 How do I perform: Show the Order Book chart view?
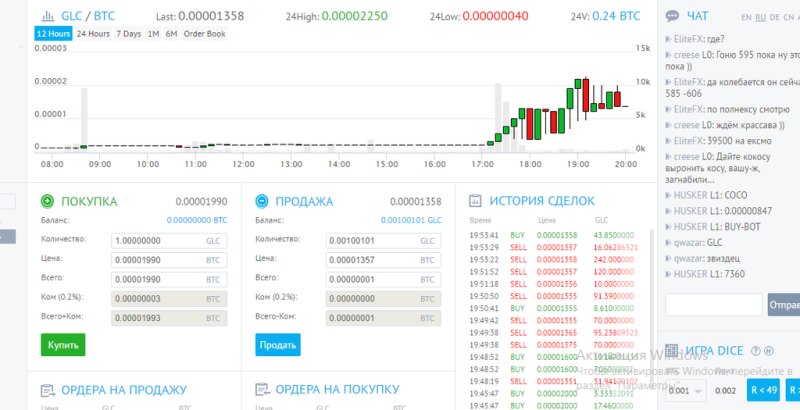[x=204, y=34]
